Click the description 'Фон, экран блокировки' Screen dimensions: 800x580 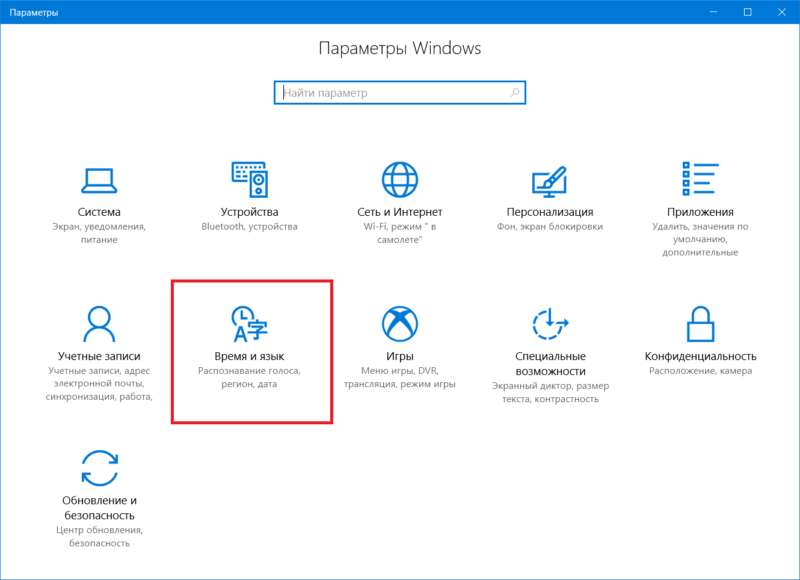(x=550, y=226)
